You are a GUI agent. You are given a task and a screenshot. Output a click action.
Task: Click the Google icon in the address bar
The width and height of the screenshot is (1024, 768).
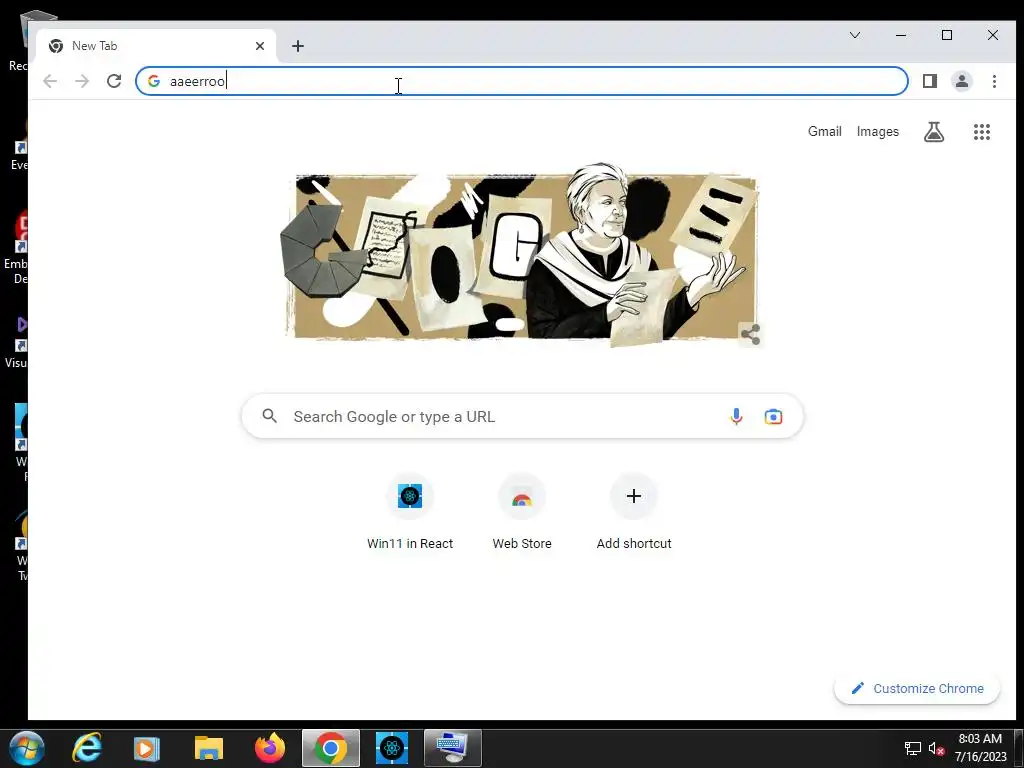tap(154, 81)
